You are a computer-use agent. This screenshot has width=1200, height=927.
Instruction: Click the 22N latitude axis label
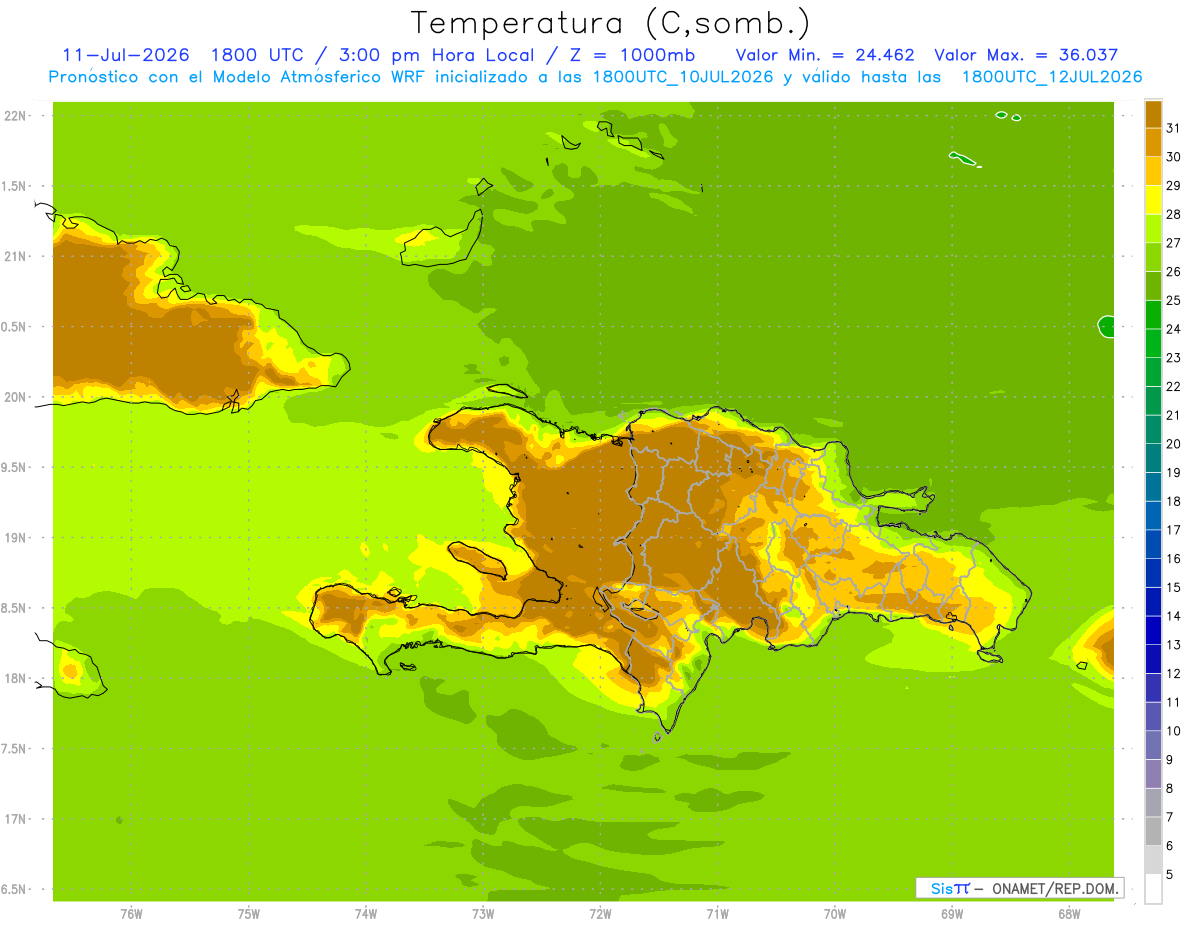(16, 116)
